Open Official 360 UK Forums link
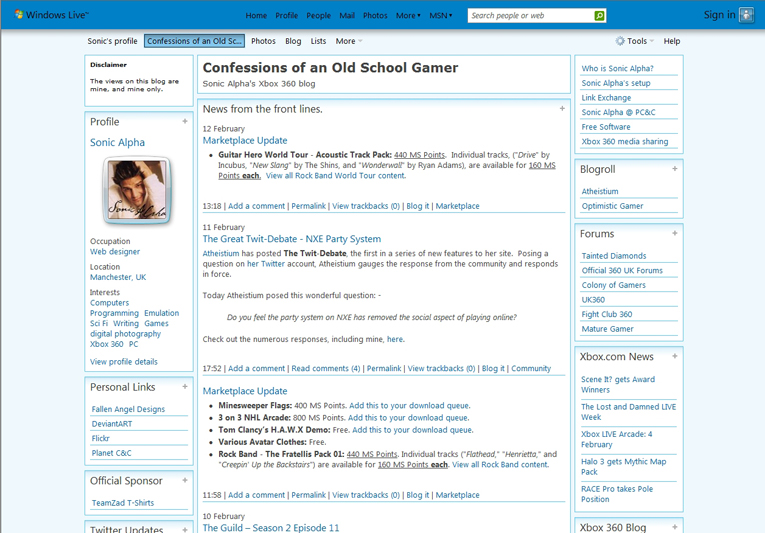The height and width of the screenshot is (533, 765). pyautogui.click(x=622, y=270)
